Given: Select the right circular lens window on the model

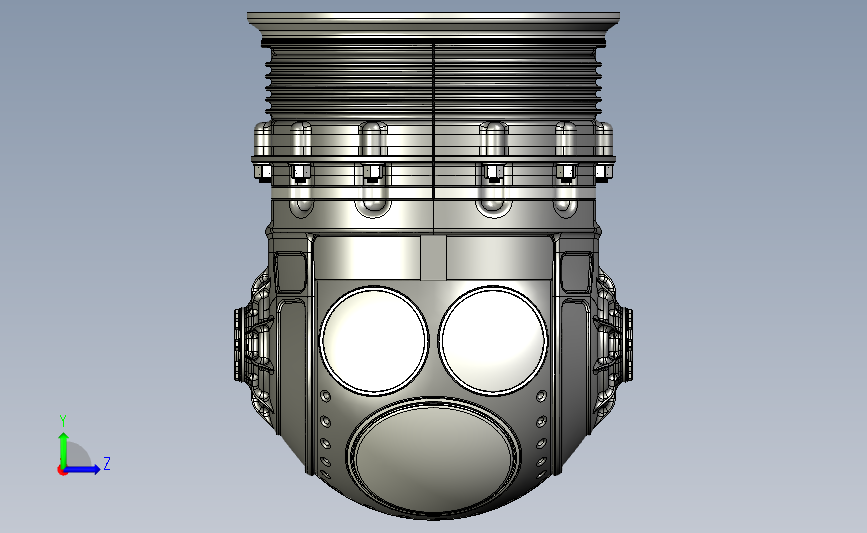Looking at the screenshot, I should coord(493,340).
